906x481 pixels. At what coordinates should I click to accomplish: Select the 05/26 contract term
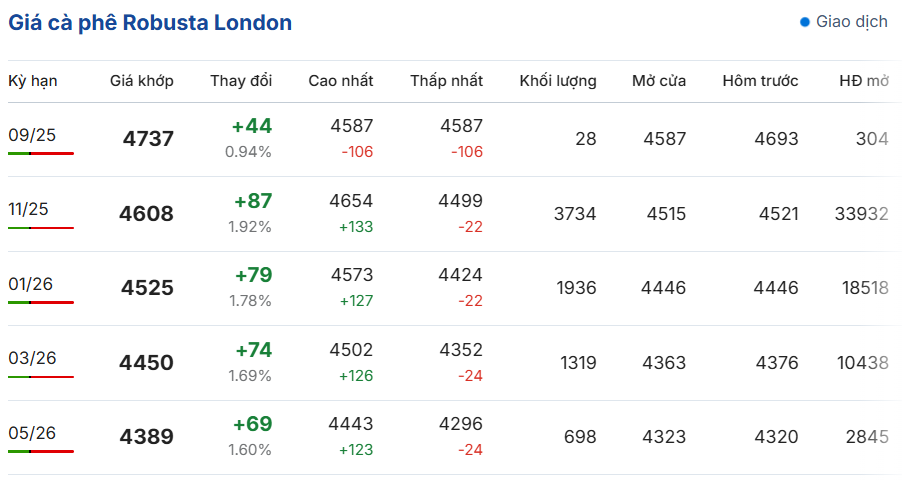[32, 433]
